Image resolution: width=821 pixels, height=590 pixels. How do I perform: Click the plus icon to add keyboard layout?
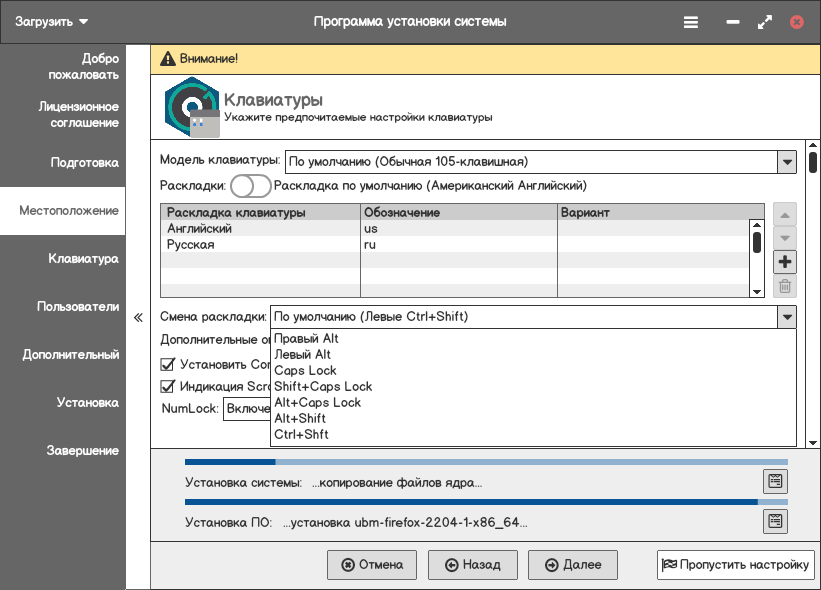click(x=785, y=262)
